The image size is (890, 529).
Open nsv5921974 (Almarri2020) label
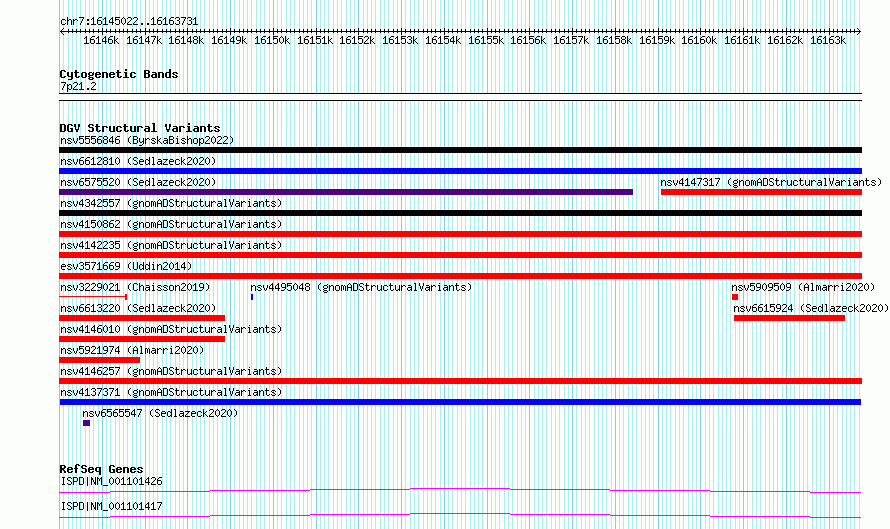(x=132, y=350)
